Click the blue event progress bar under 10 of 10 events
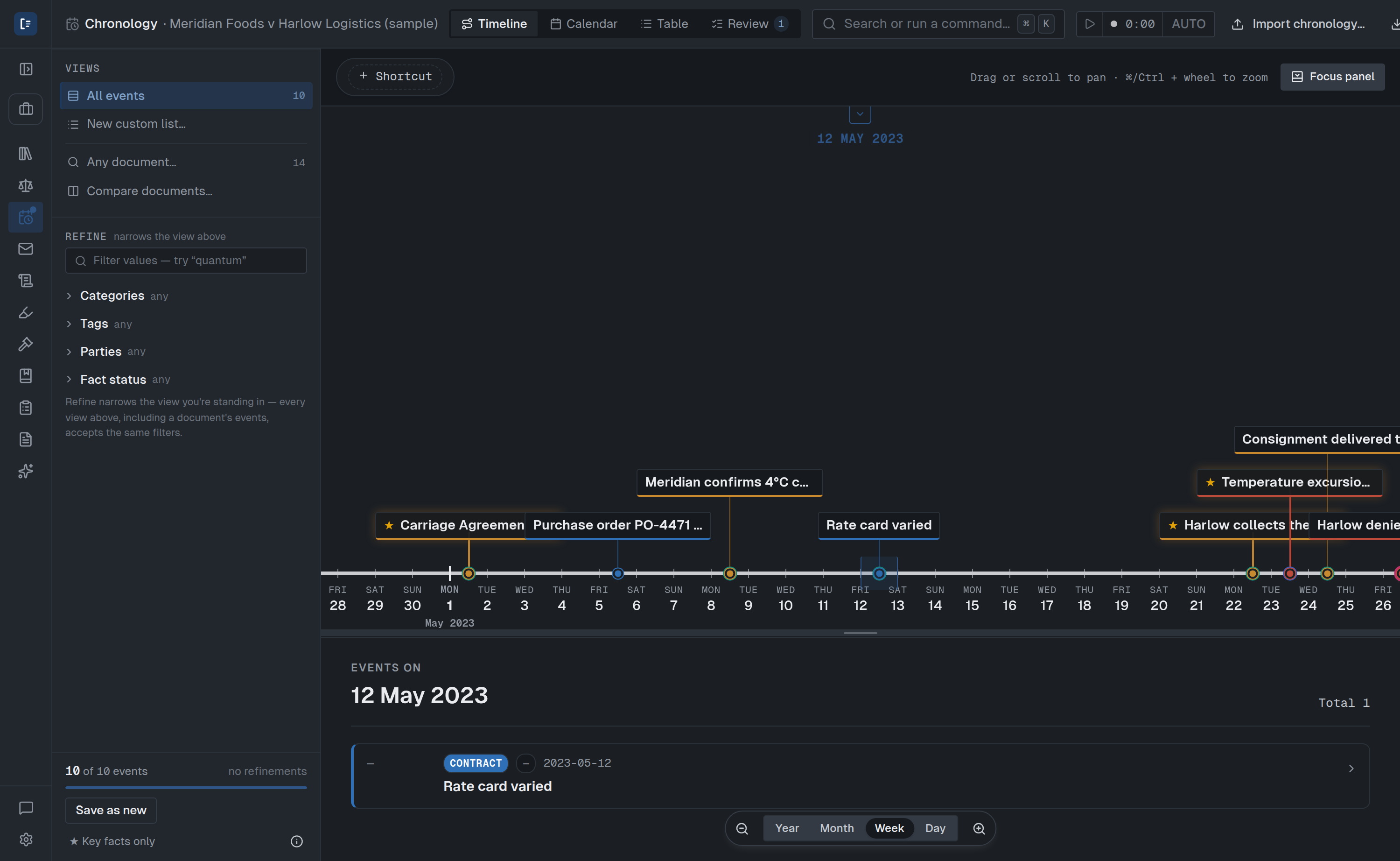The image size is (1400, 861). (186, 788)
